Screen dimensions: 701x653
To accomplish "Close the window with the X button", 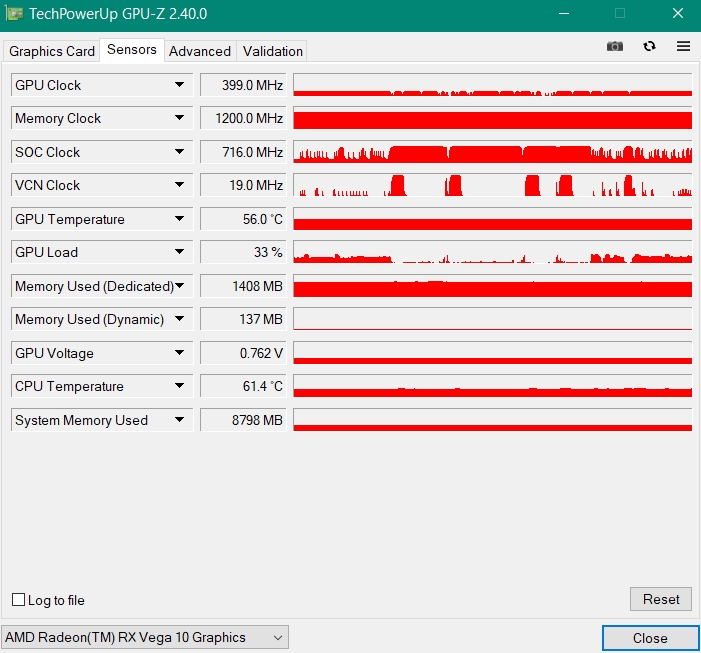I will tap(678, 14).
